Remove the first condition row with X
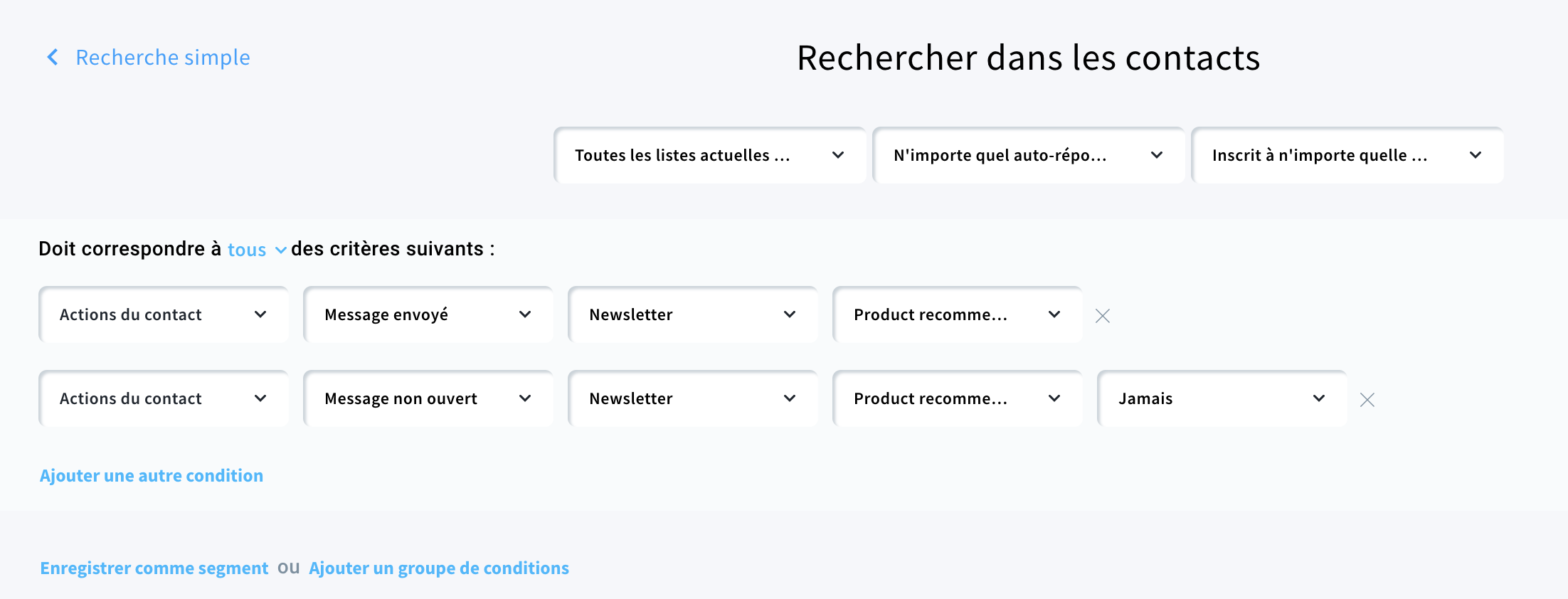 [1103, 316]
